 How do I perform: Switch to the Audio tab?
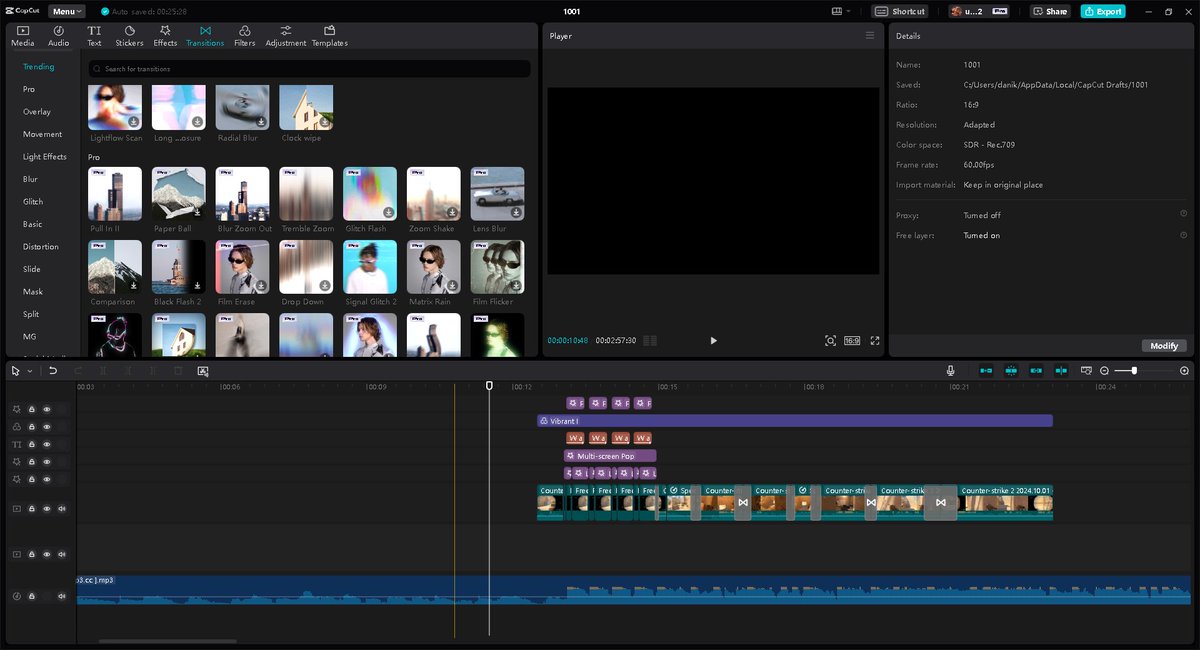click(59, 36)
